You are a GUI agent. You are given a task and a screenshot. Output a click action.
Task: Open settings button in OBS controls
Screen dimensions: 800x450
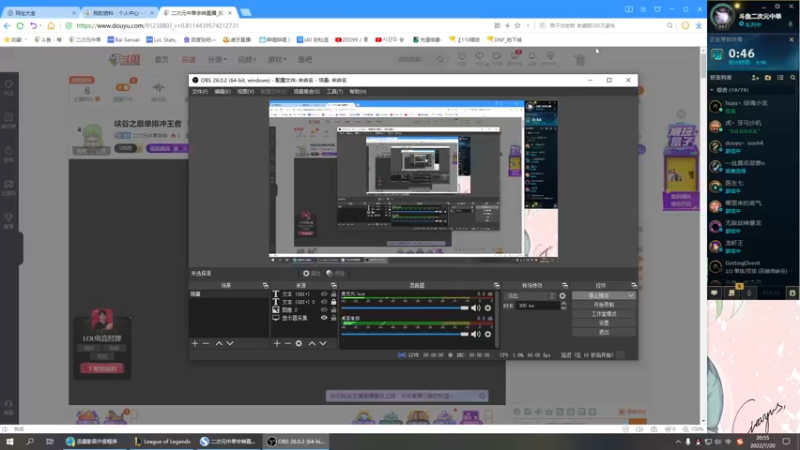pos(604,323)
